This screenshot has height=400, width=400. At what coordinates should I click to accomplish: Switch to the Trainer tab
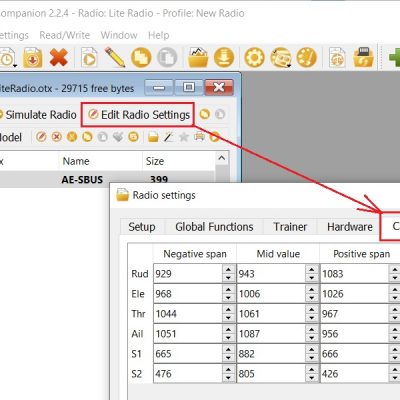tap(290, 227)
